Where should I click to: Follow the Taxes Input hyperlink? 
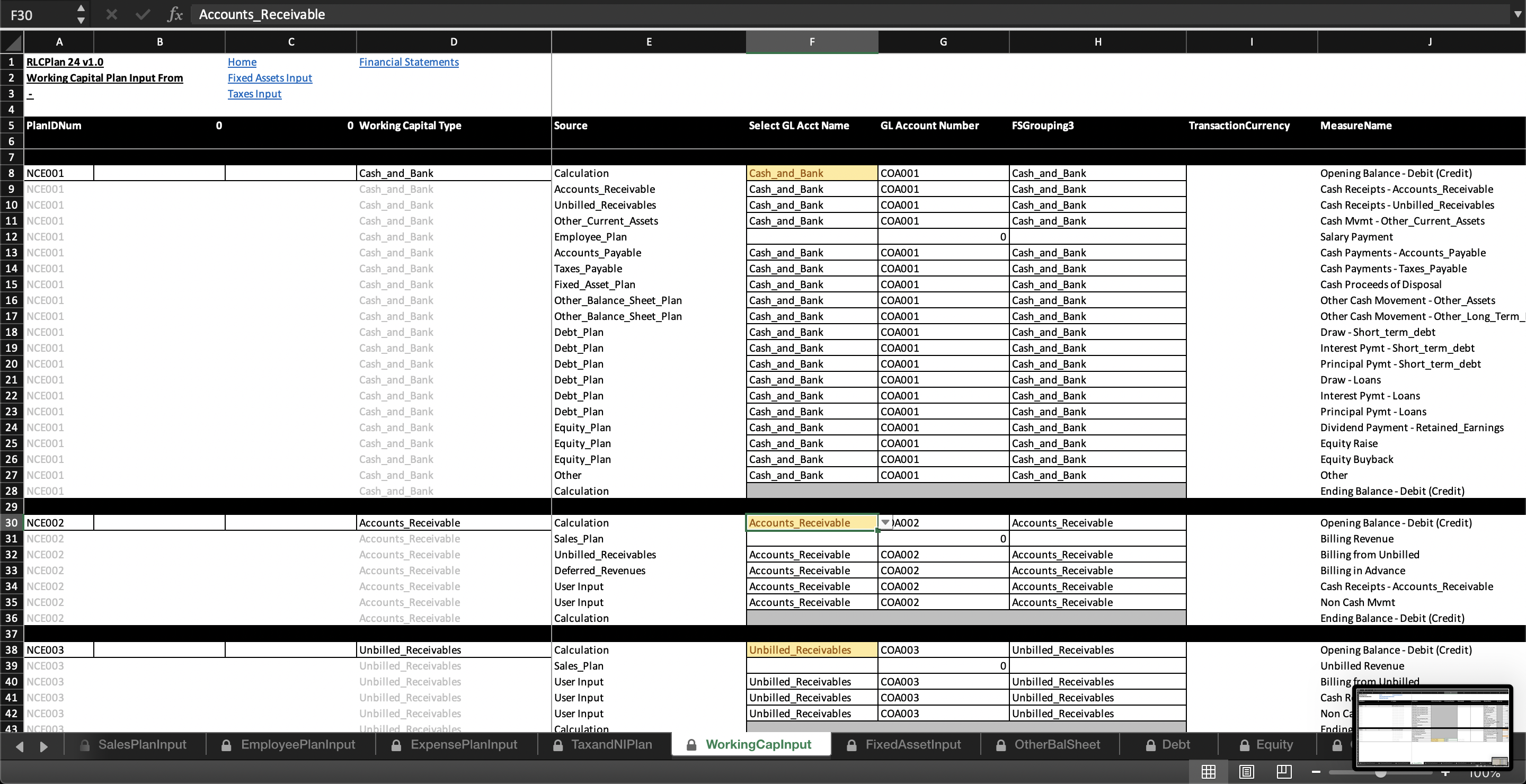pyautogui.click(x=254, y=94)
